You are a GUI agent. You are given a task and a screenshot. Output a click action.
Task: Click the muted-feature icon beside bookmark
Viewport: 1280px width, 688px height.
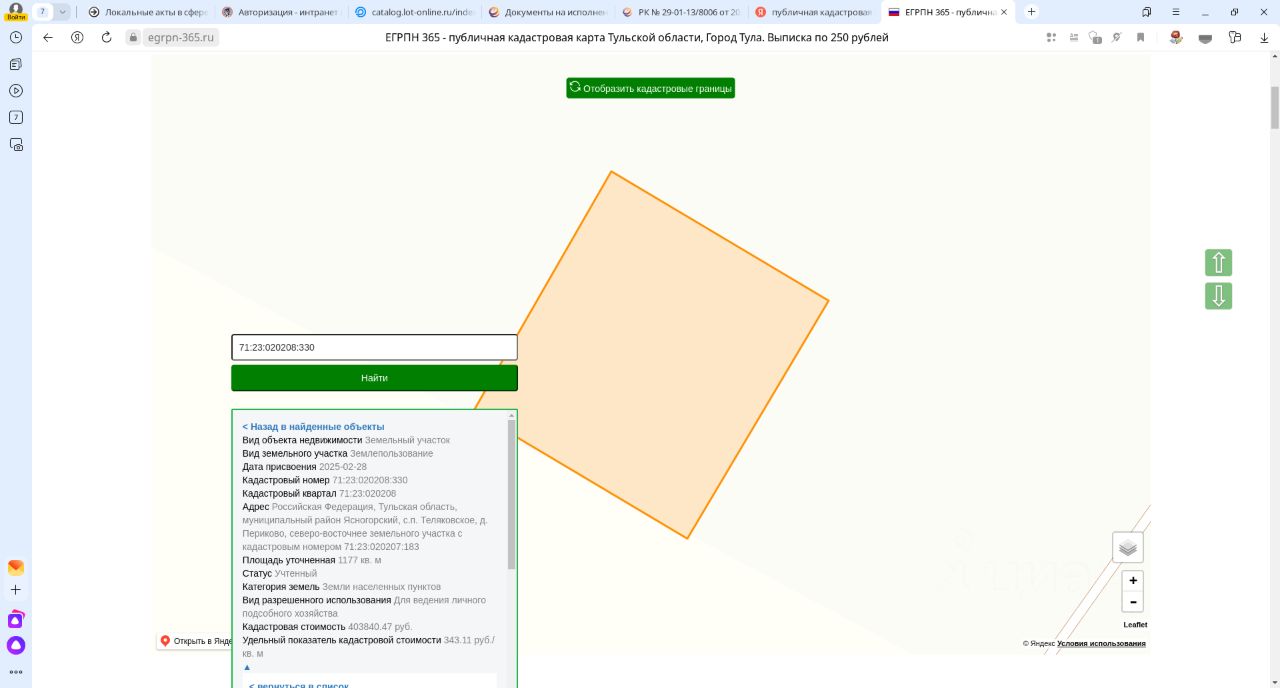pyautogui.click(x=1118, y=37)
